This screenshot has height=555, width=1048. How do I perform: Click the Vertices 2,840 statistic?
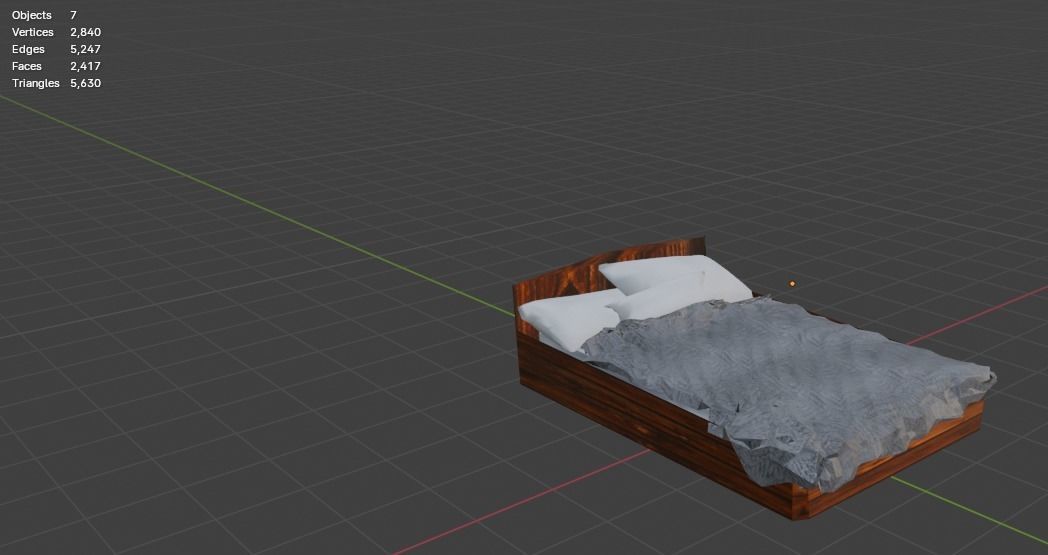click(56, 32)
